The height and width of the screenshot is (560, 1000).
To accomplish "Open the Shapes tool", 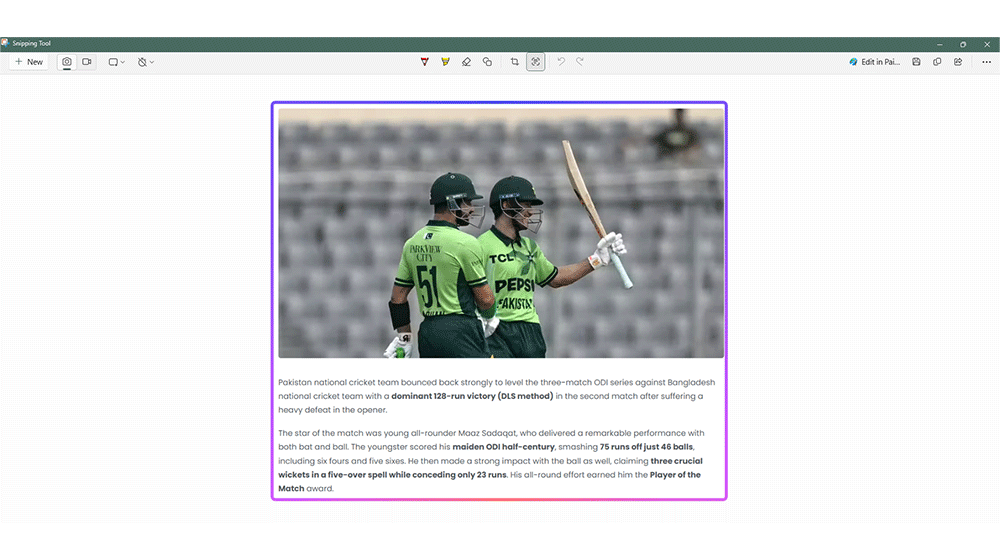I will pyautogui.click(x=487, y=62).
